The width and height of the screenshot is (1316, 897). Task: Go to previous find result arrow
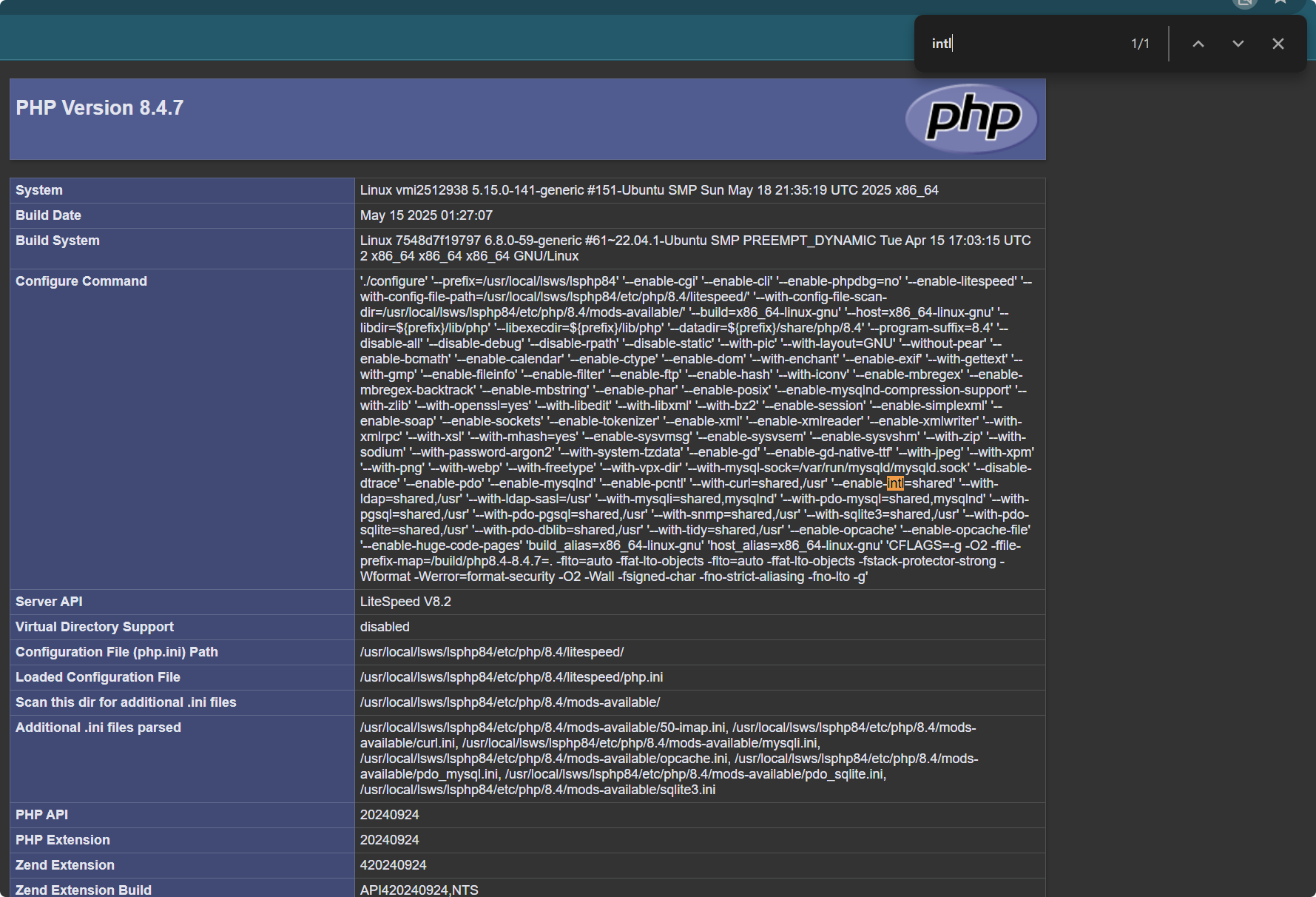point(1198,44)
